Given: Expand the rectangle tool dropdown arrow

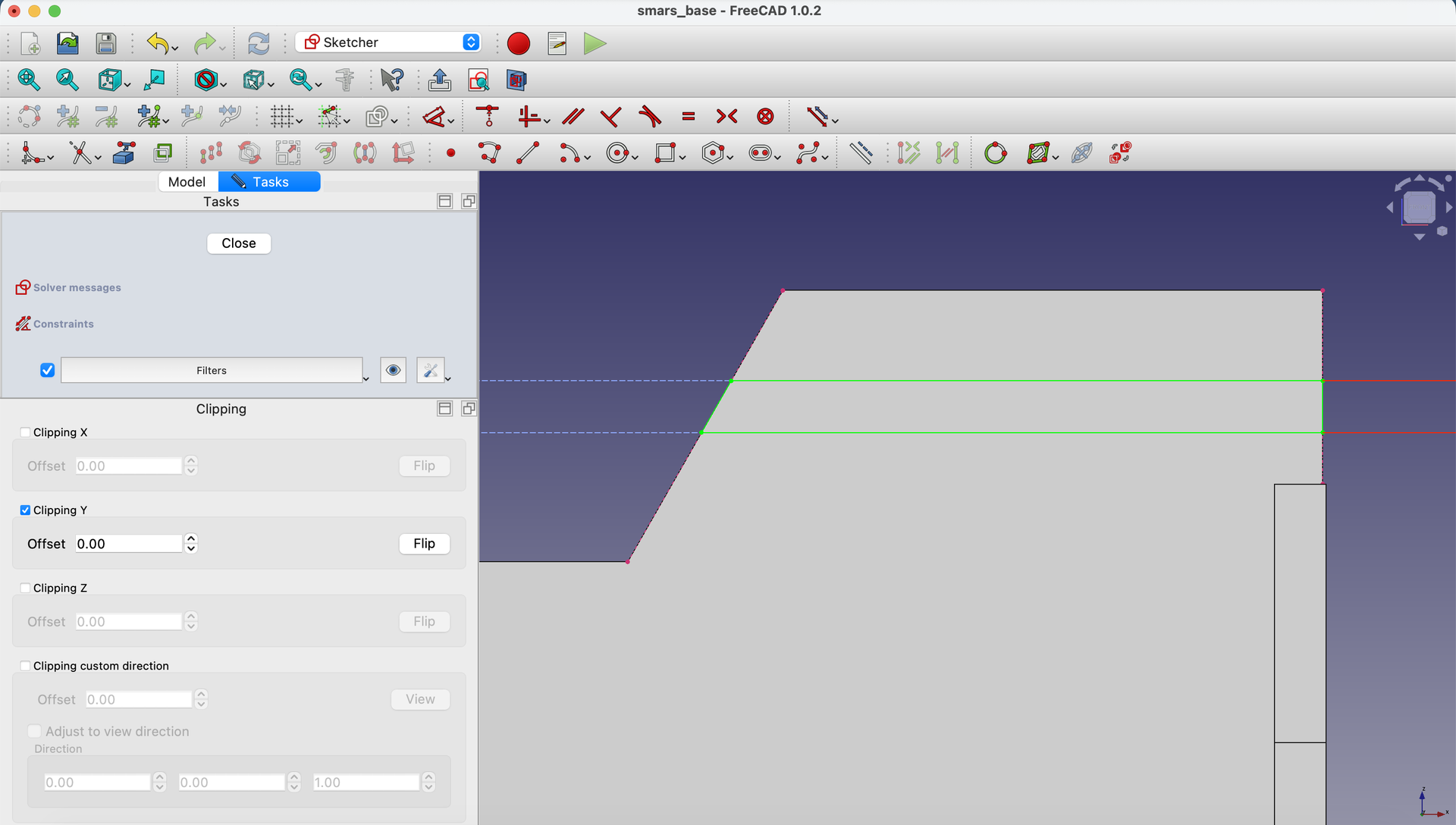Looking at the screenshot, I should click(682, 158).
